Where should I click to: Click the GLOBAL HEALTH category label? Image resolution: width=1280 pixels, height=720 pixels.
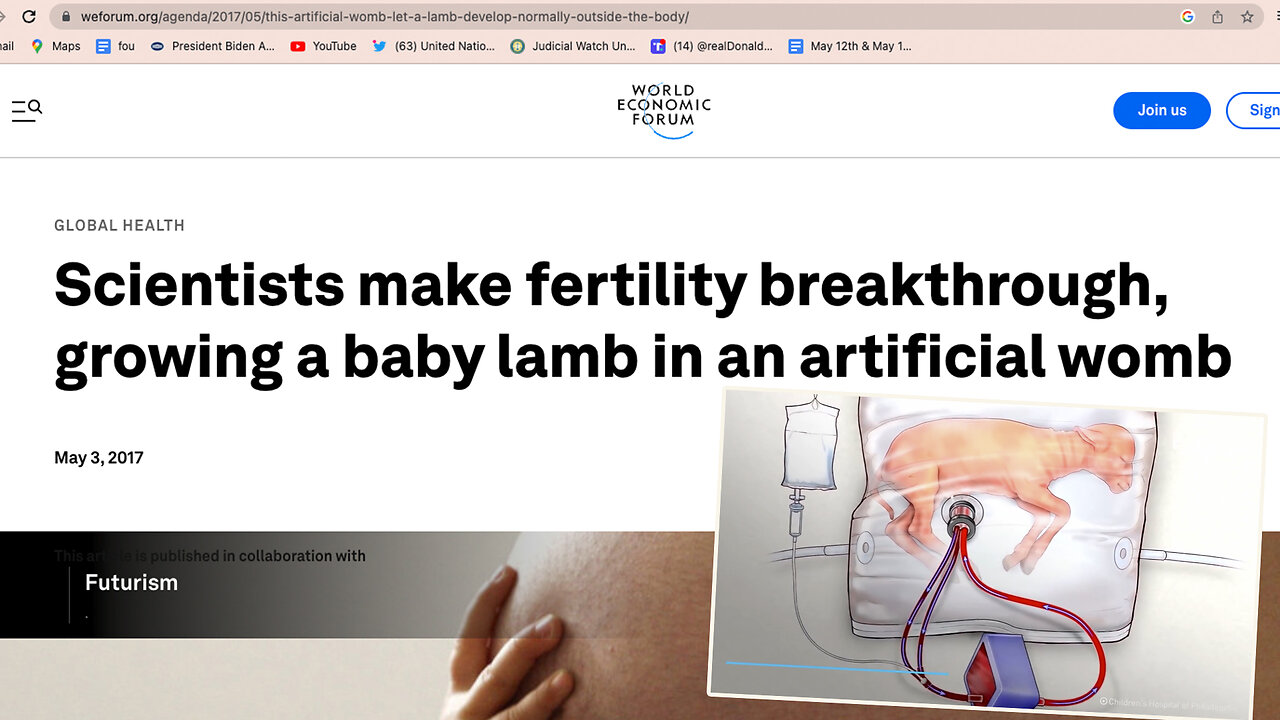[x=119, y=225]
